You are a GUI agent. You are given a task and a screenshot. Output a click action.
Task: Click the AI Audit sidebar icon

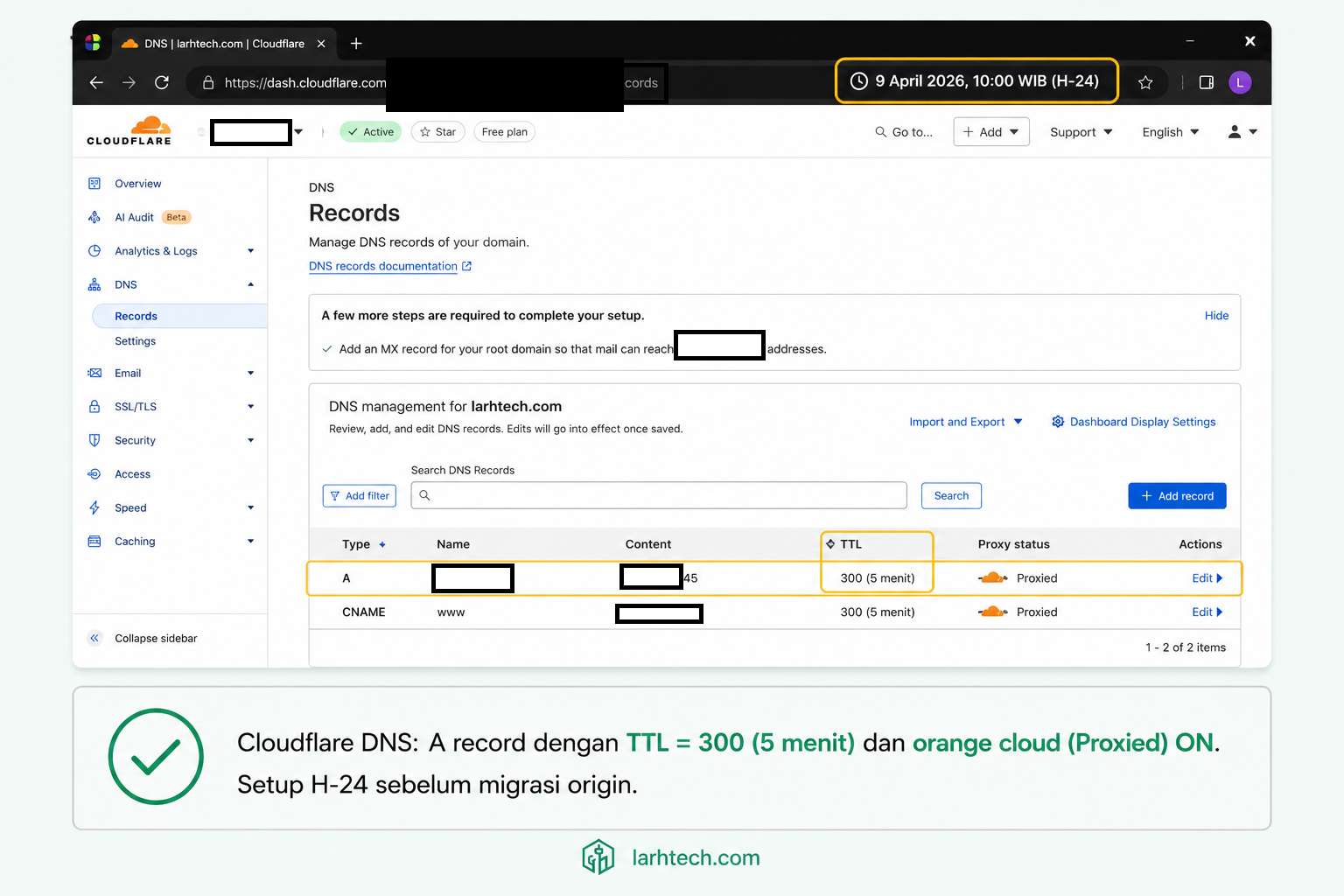94,217
